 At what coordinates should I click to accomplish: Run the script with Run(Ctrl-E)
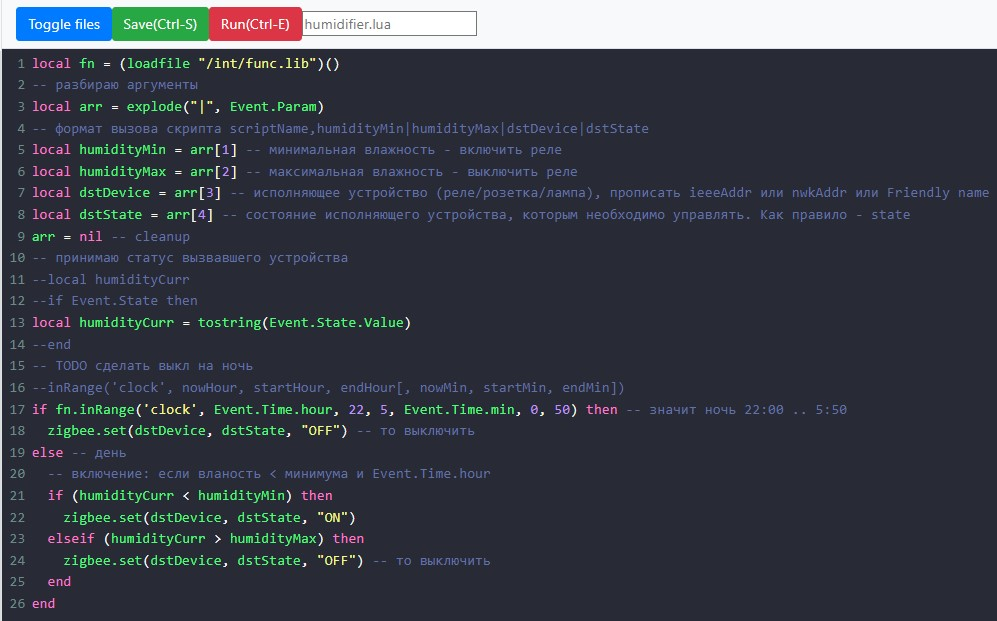(255, 24)
